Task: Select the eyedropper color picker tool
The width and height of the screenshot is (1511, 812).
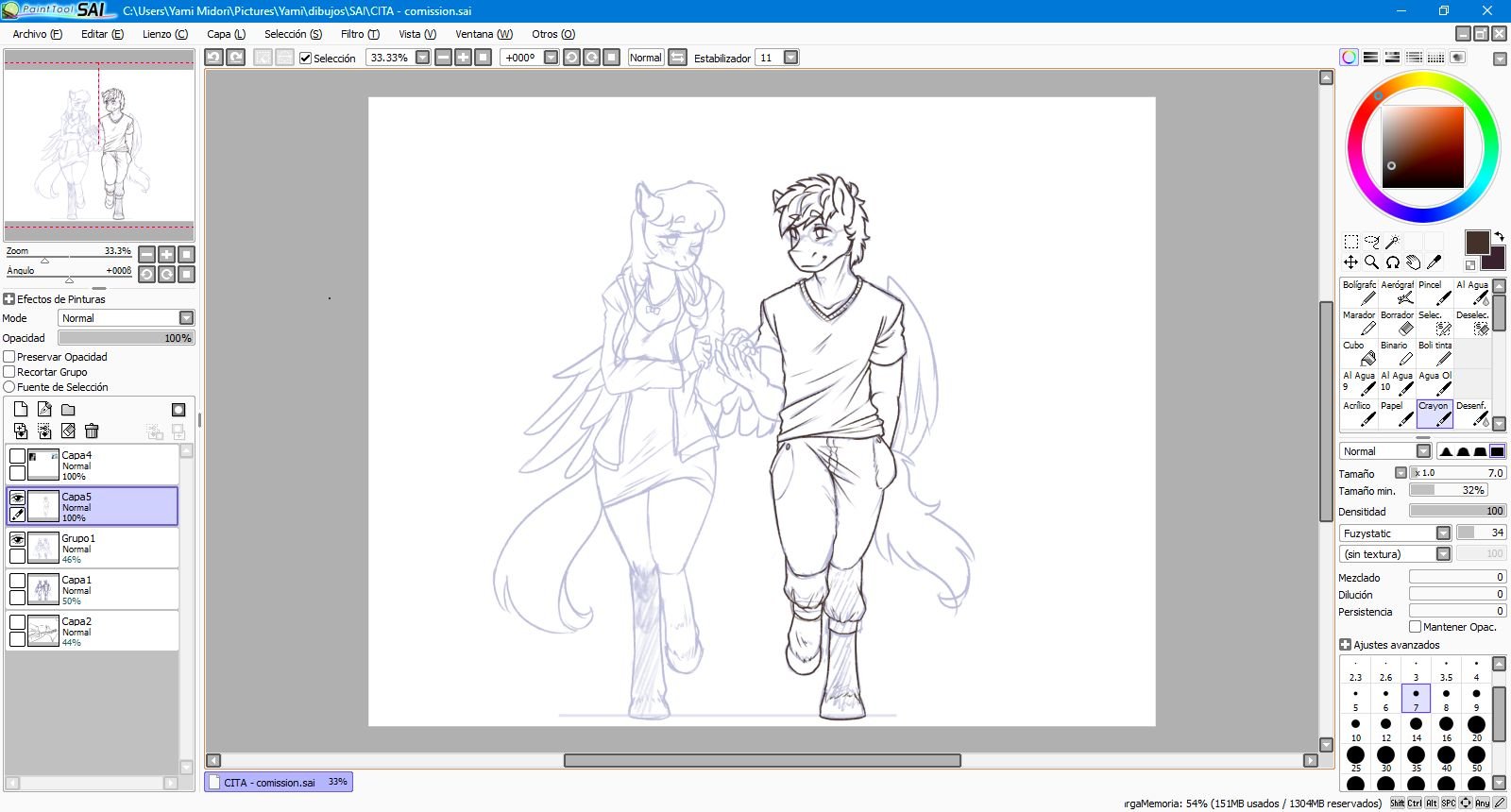Action: coord(1435,262)
